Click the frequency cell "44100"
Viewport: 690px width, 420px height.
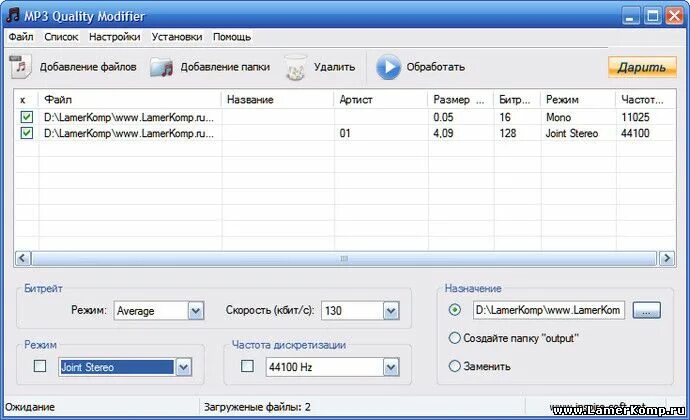[635, 133]
